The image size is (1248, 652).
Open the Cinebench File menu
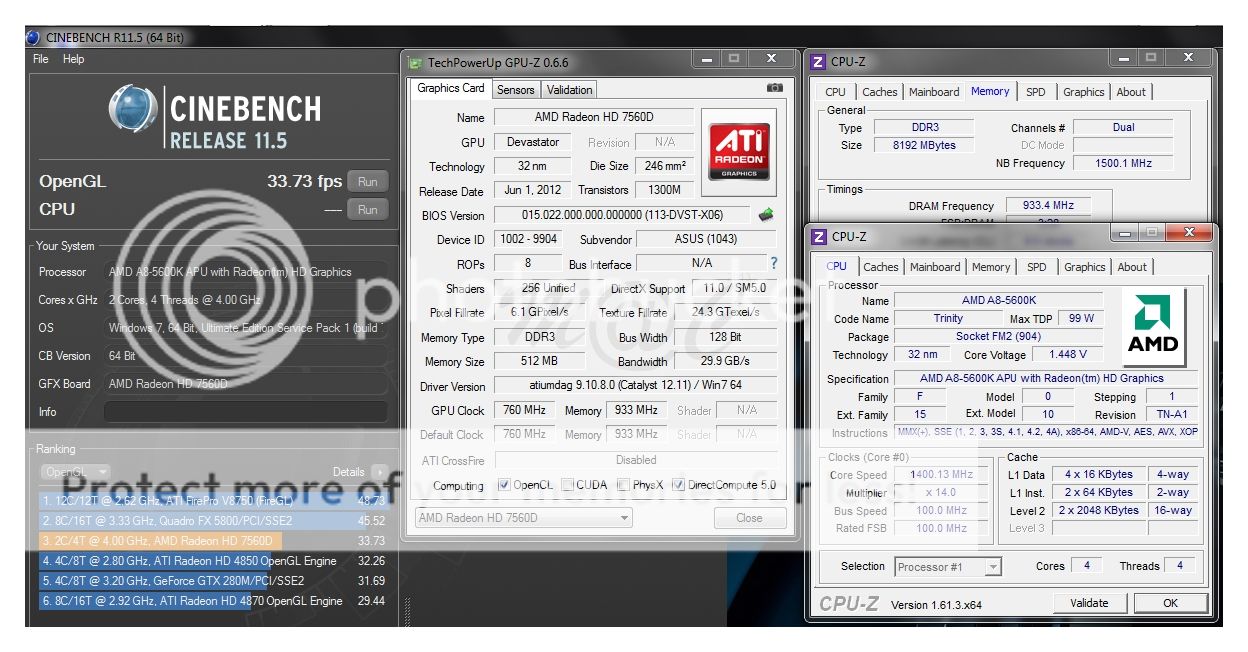click(x=40, y=59)
